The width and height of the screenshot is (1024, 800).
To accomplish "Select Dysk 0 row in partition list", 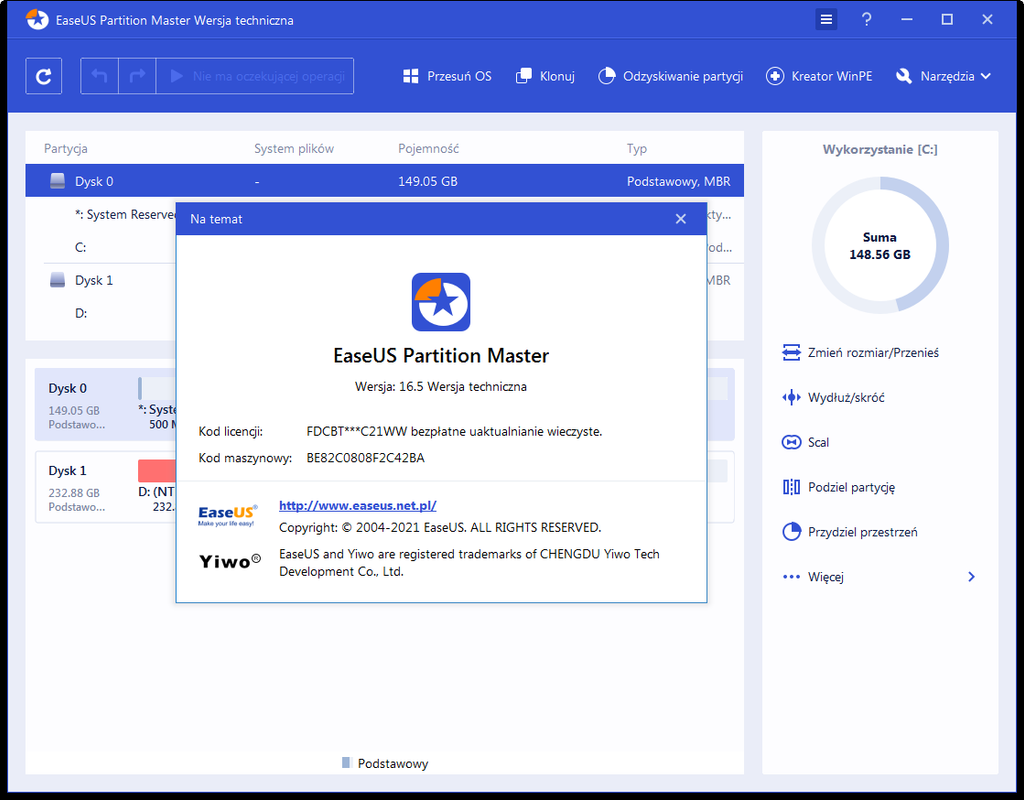I will [385, 181].
